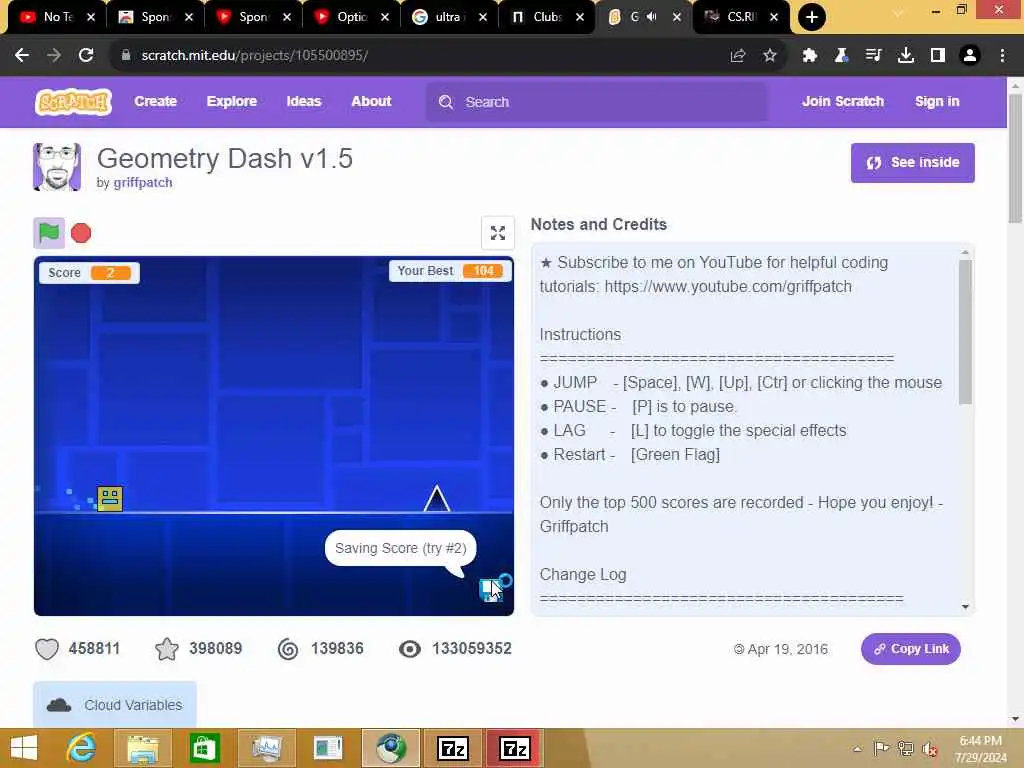Open the Scratch logo home link
The image size is (1024, 768).
(73, 102)
